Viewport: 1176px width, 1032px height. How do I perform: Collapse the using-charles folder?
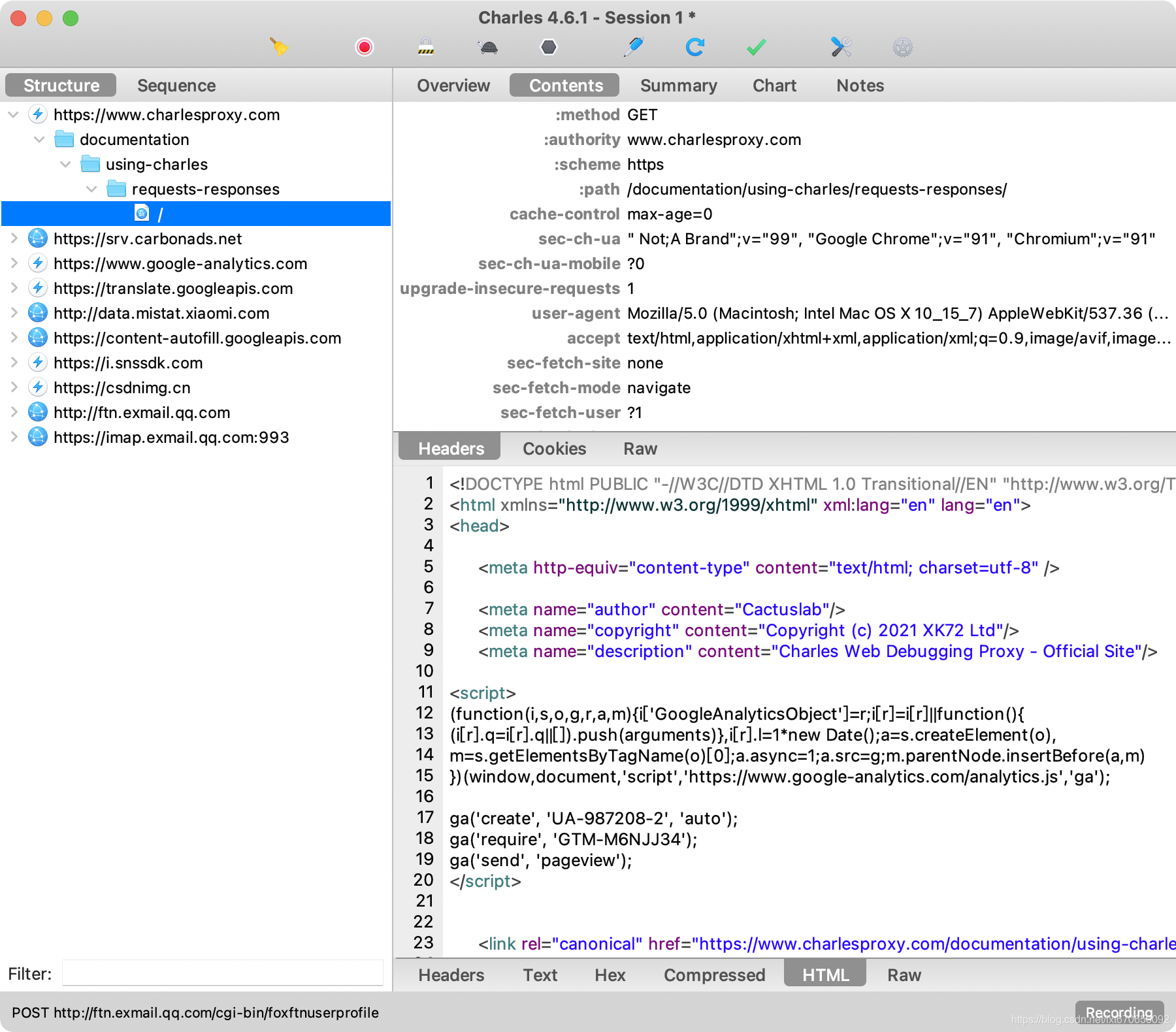point(65,165)
